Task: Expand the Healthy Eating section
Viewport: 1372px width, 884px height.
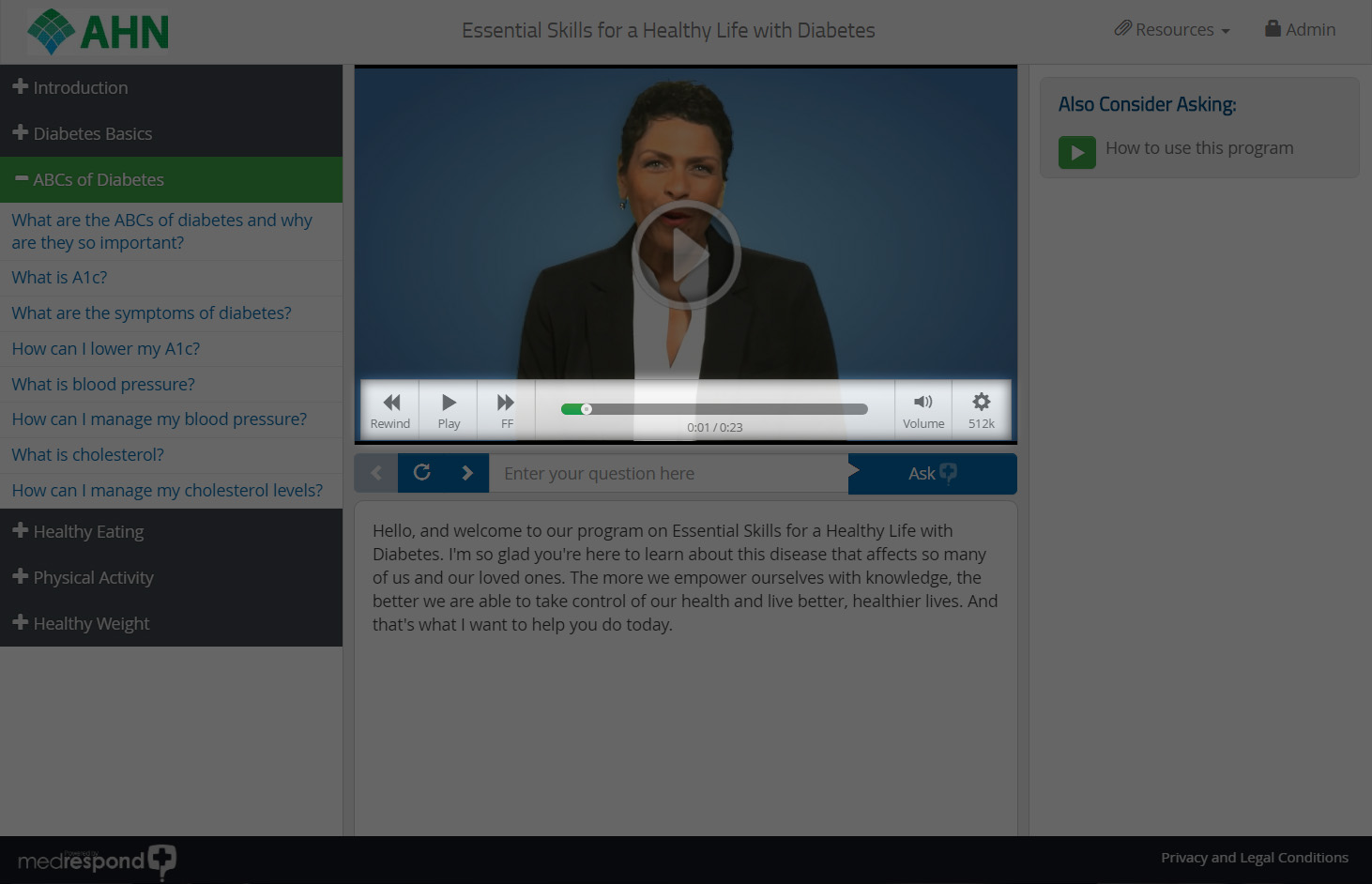Action: coord(88,531)
